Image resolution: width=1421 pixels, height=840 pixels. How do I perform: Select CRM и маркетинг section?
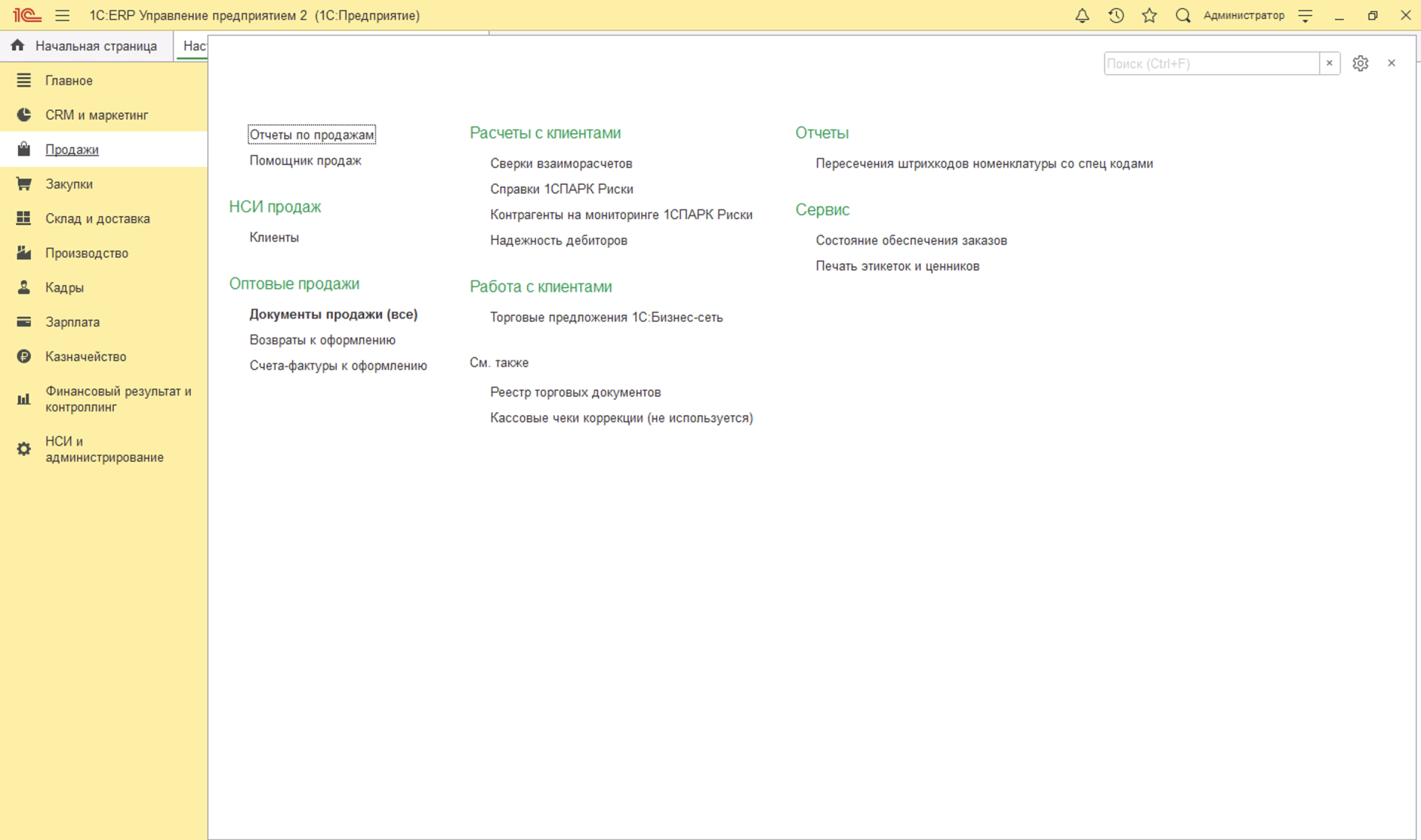pyautogui.click(x=96, y=115)
